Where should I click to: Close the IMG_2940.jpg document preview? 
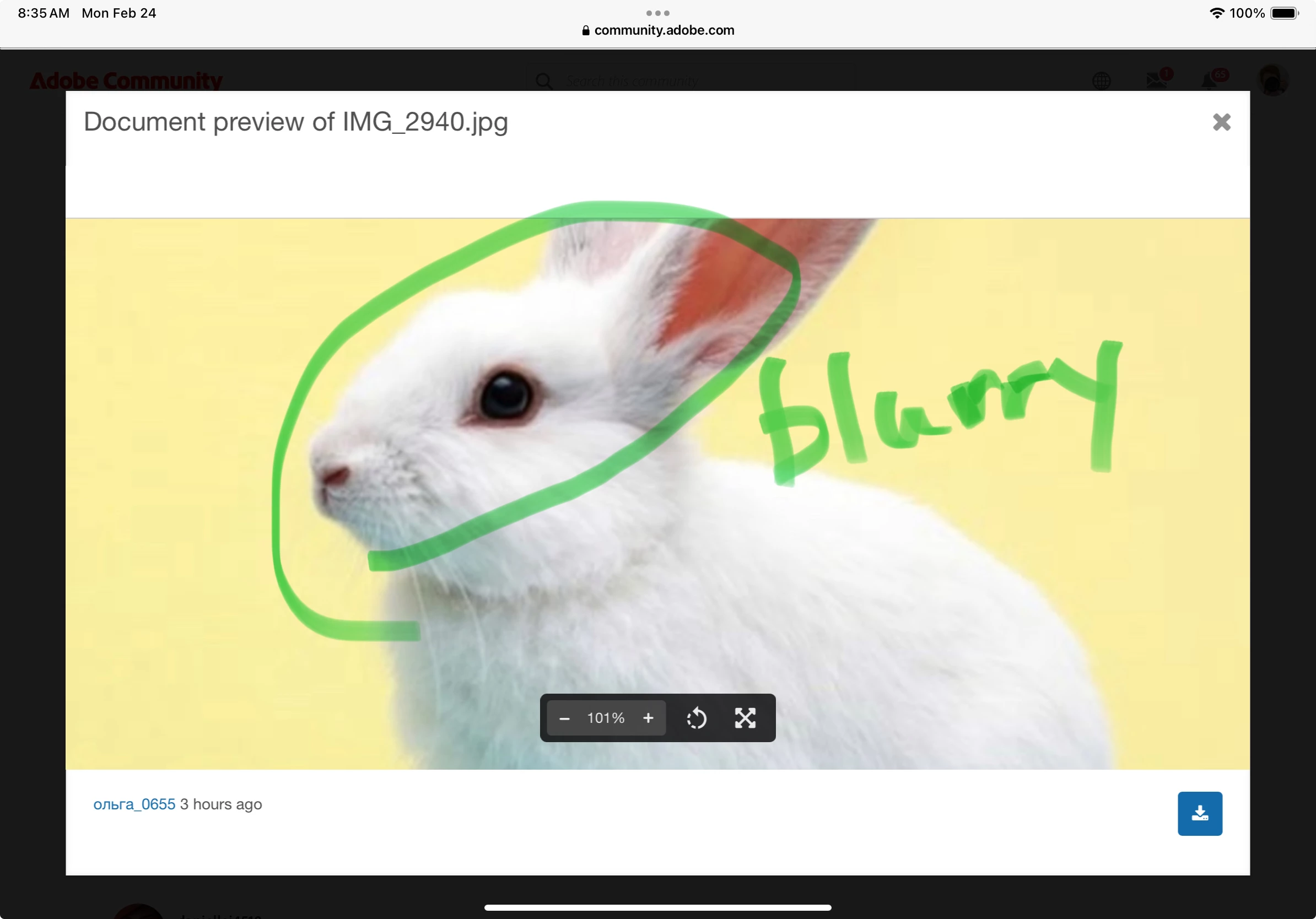1221,122
